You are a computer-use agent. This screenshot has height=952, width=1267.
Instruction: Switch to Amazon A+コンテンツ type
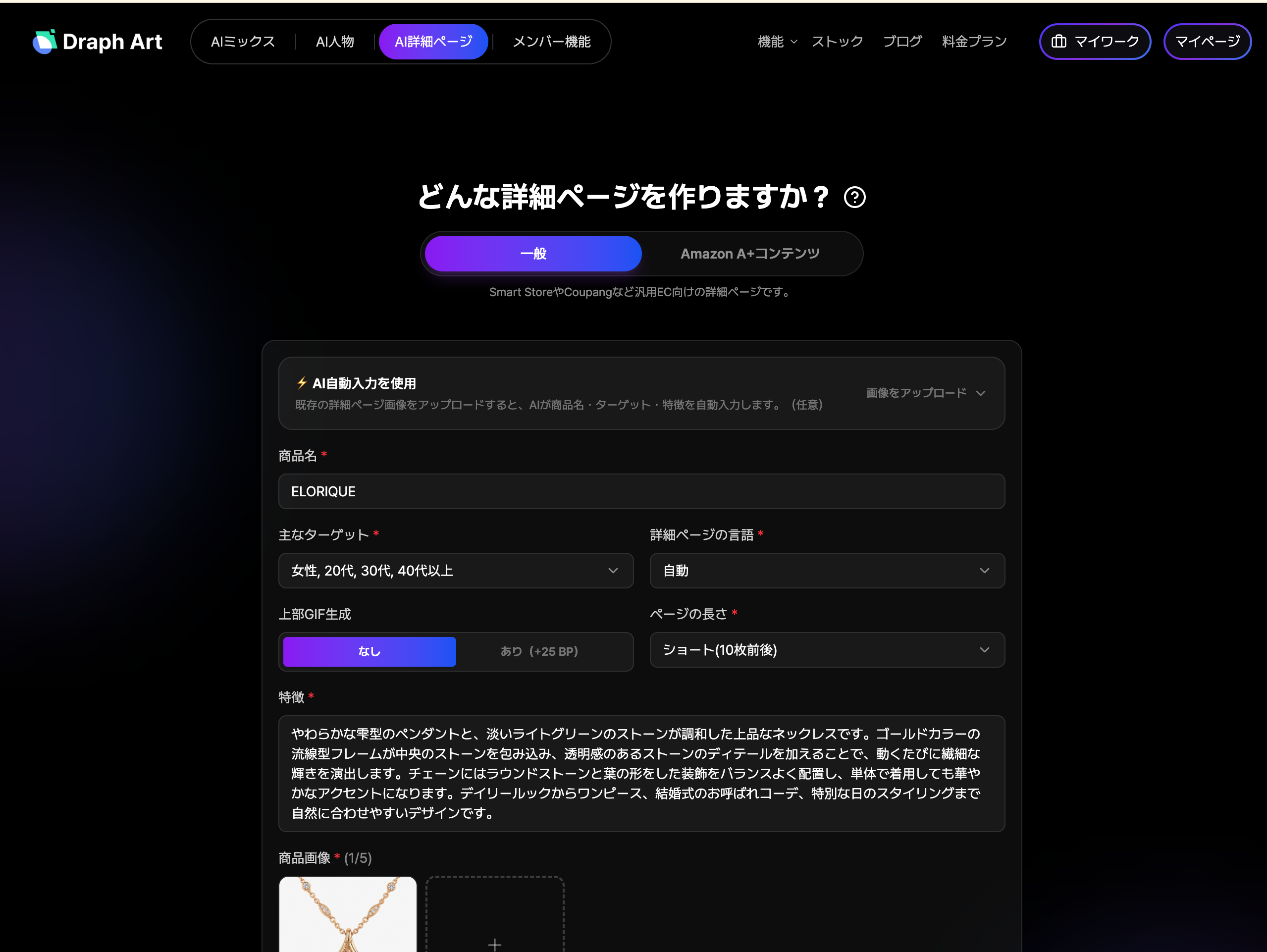pyautogui.click(x=750, y=254)
